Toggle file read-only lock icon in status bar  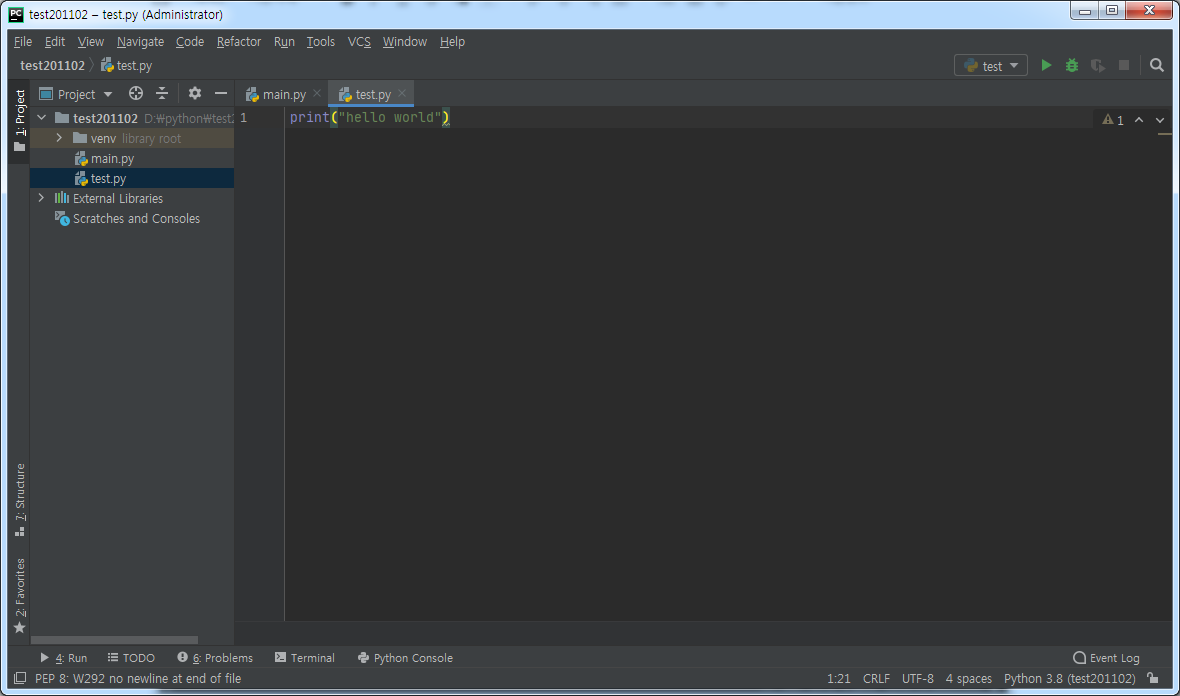(1153, 678)
